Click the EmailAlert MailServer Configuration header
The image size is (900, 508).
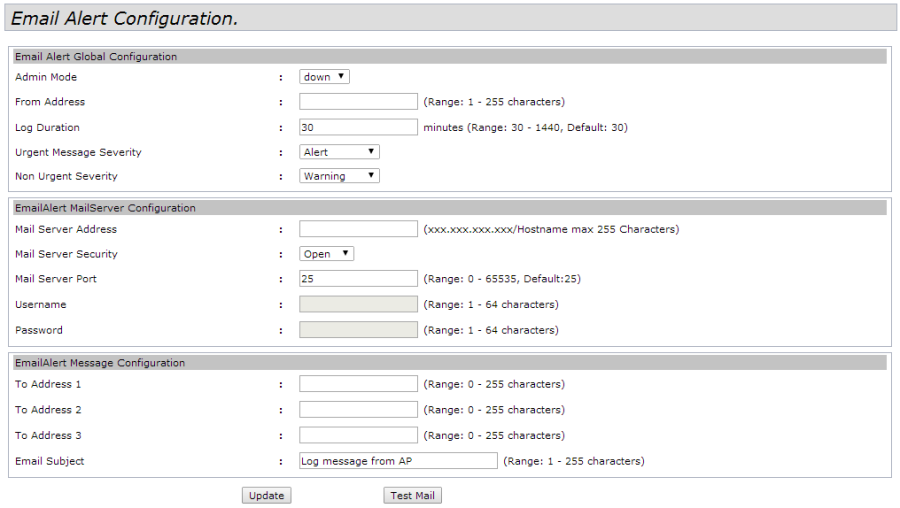[x=105, y=208]
